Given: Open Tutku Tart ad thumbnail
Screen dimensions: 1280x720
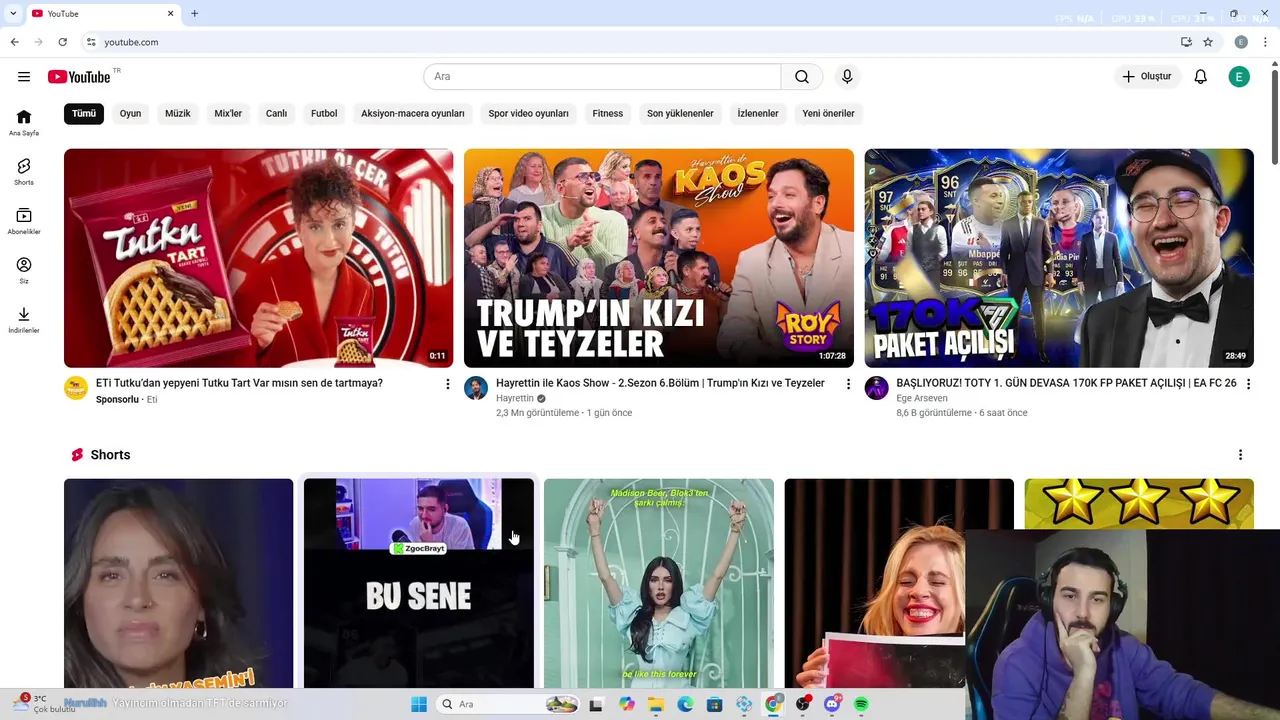Looking at the screenshot, I should click(x=258, y=258).
